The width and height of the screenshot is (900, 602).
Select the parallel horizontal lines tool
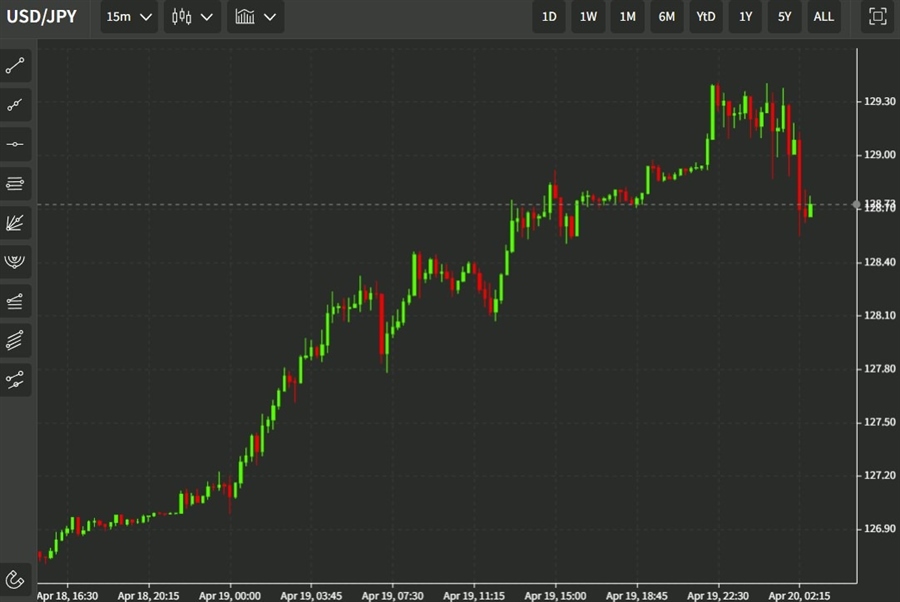pyautogui.click(x=15, y=184)
